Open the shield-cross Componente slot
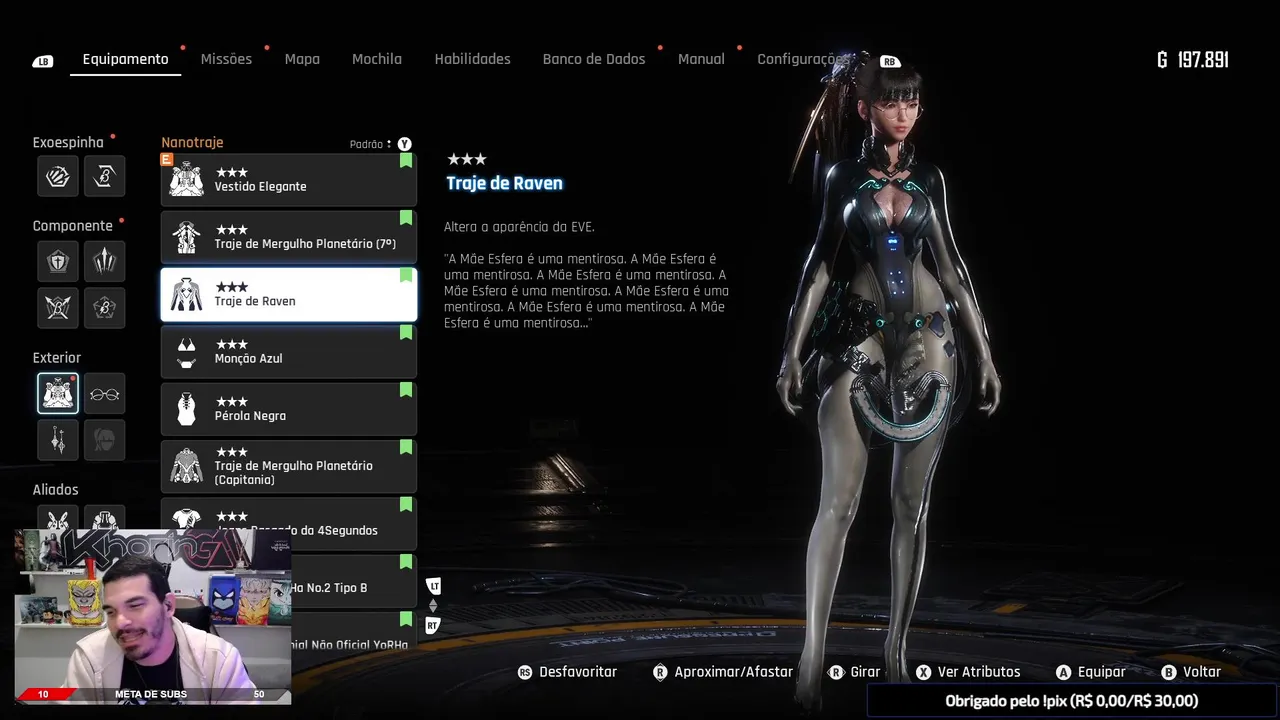 click(58, 261)
